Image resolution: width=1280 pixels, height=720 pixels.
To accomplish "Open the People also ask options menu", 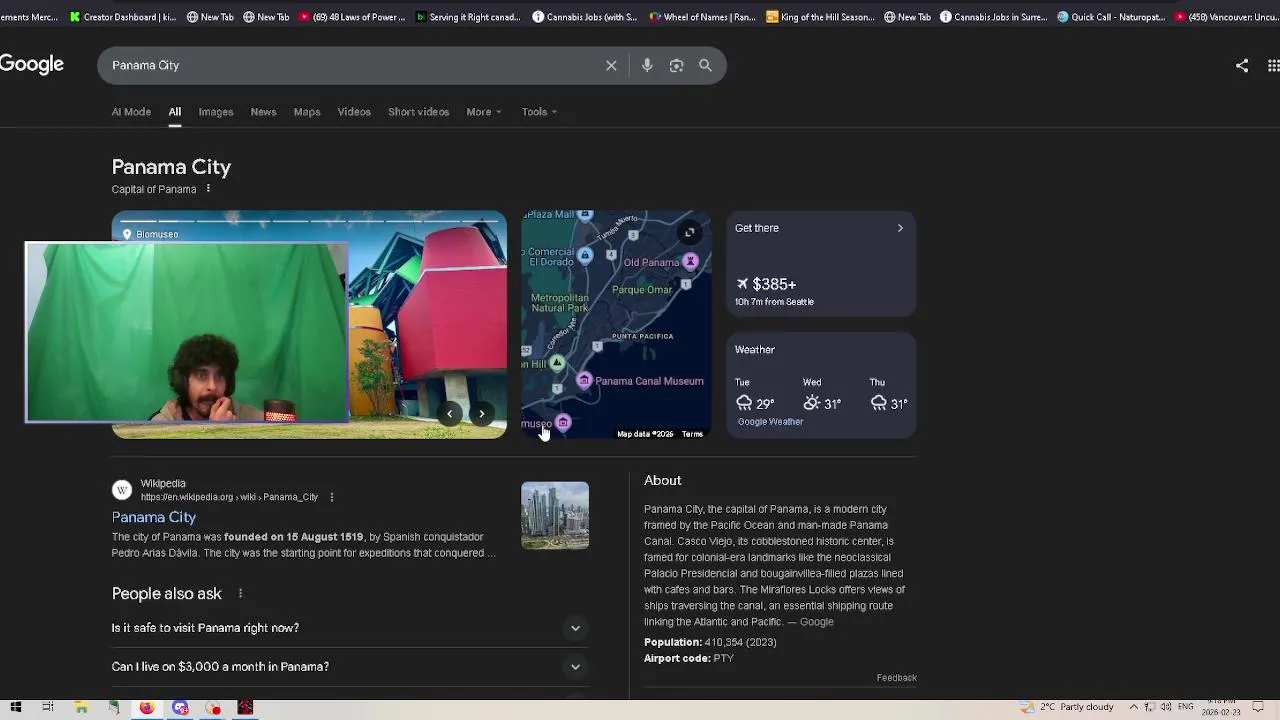I will pyautogui.click(x=240, y=594).
